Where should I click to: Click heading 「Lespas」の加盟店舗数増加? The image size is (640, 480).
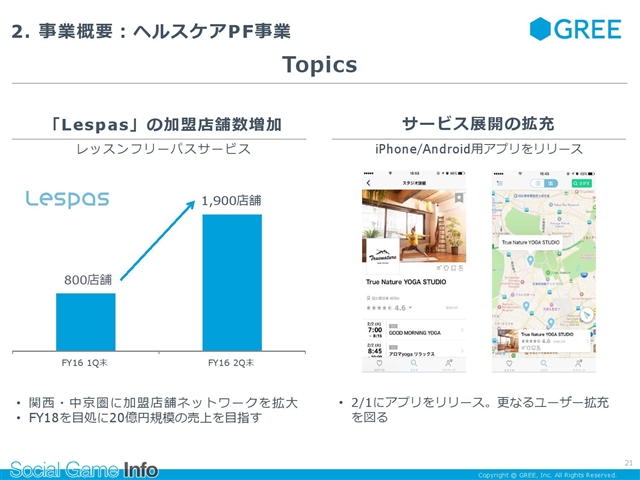click(165, 124)
